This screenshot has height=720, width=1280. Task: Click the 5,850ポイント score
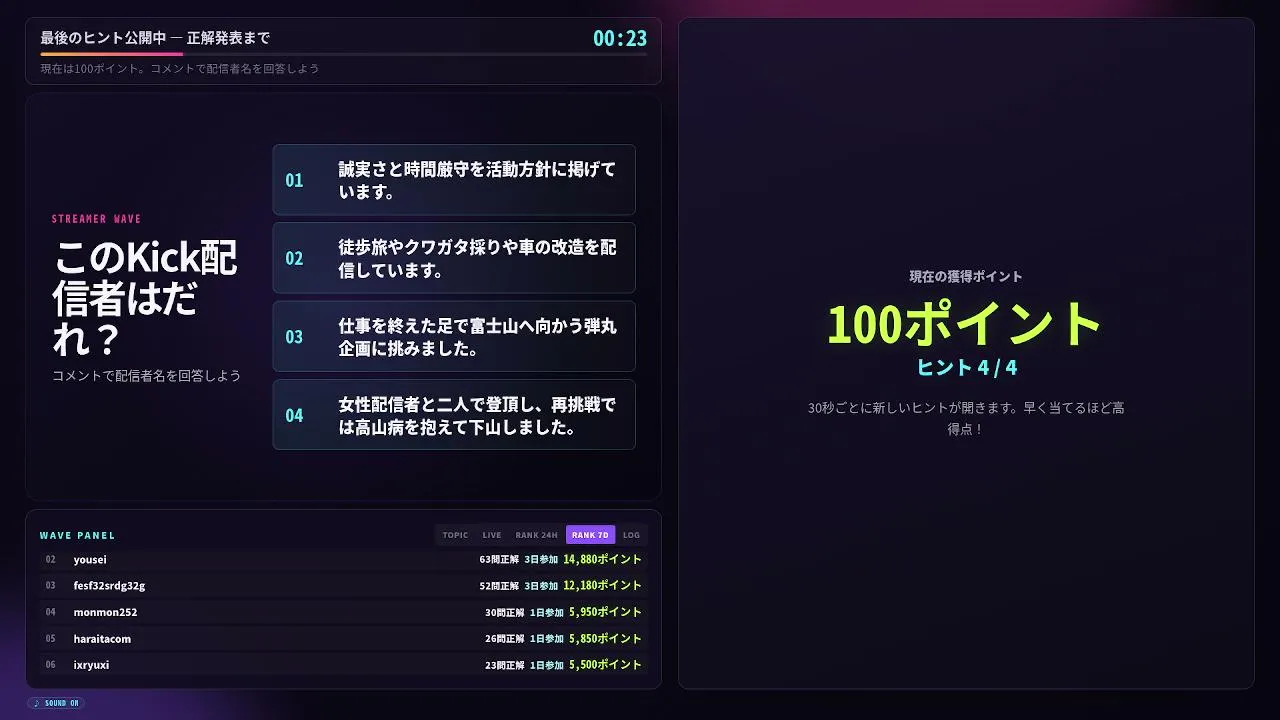pos(605,638)
